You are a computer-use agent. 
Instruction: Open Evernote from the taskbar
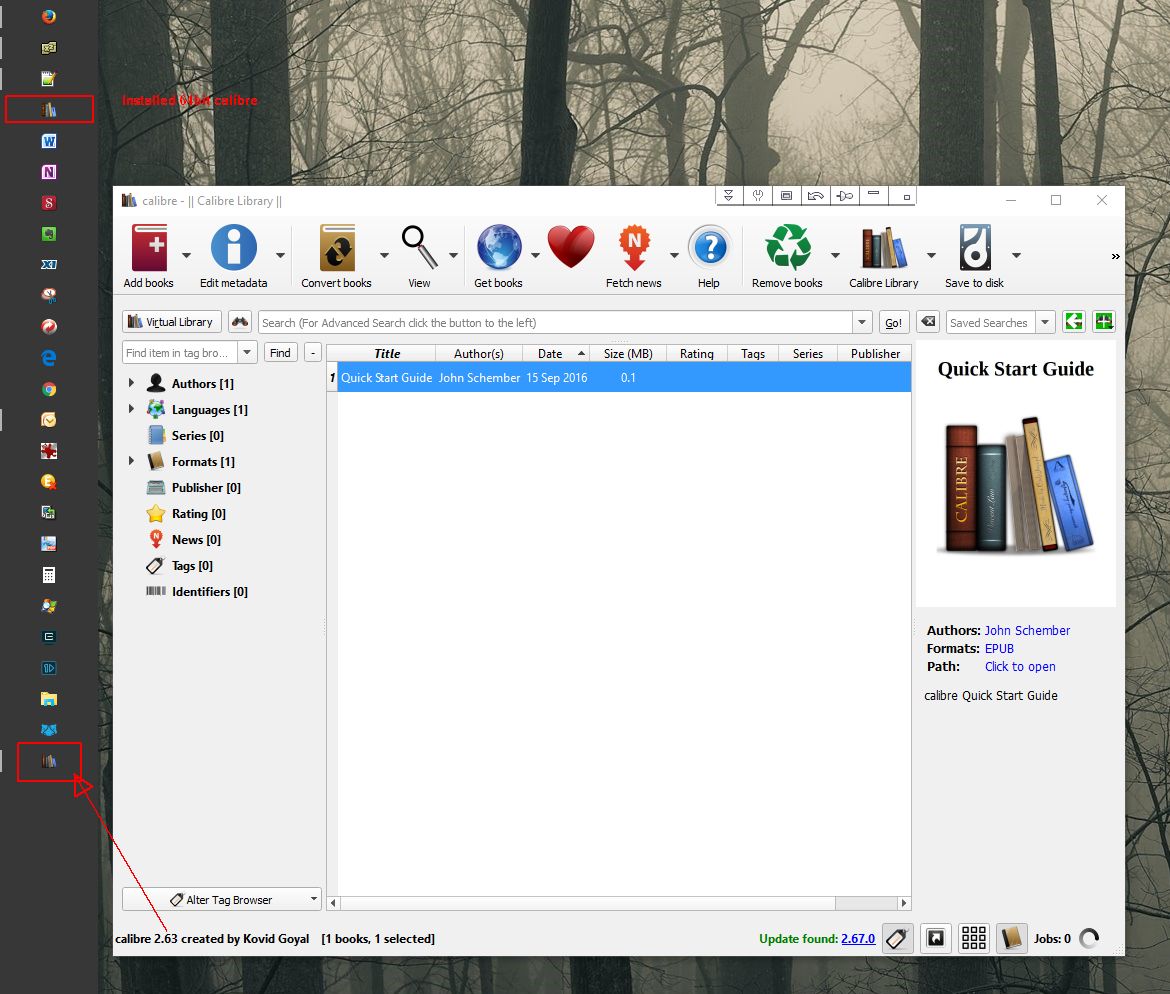49,234
